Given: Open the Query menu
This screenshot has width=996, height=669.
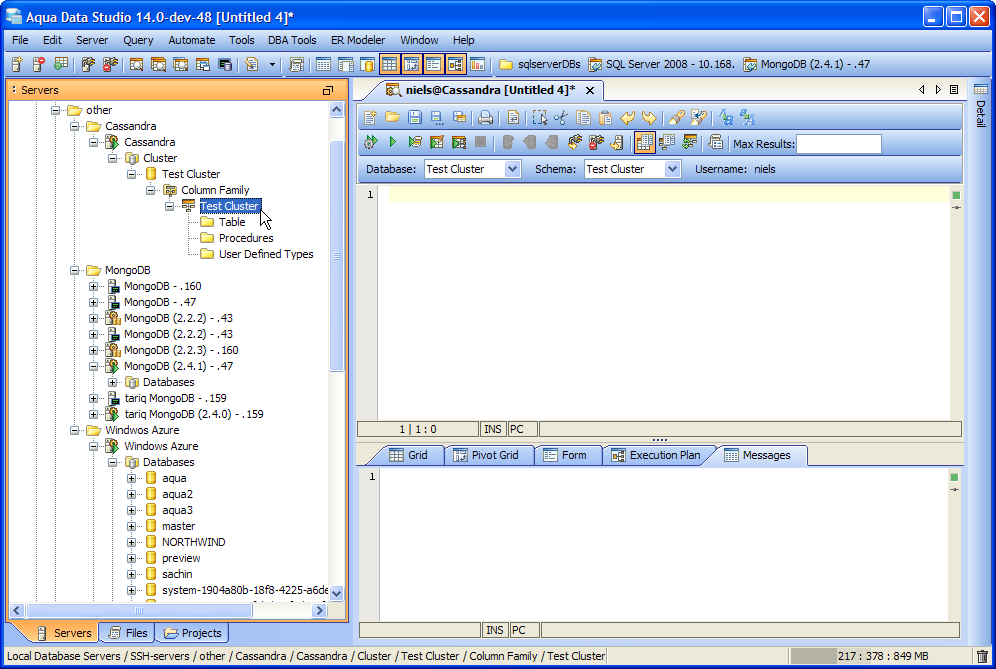Looking at the screenshot, I should click(138, 40).
